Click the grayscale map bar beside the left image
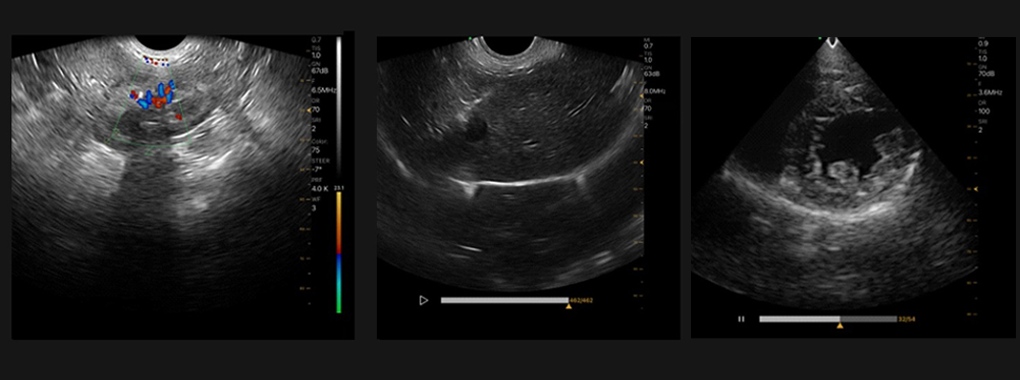This screenshot has width=1020, height=380. (338, 107)
